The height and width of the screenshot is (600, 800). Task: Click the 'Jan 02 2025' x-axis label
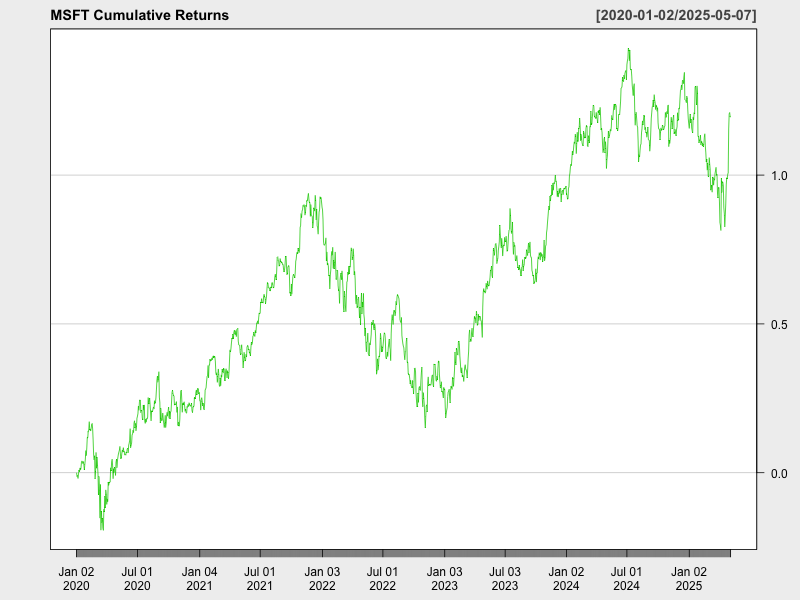689,579
